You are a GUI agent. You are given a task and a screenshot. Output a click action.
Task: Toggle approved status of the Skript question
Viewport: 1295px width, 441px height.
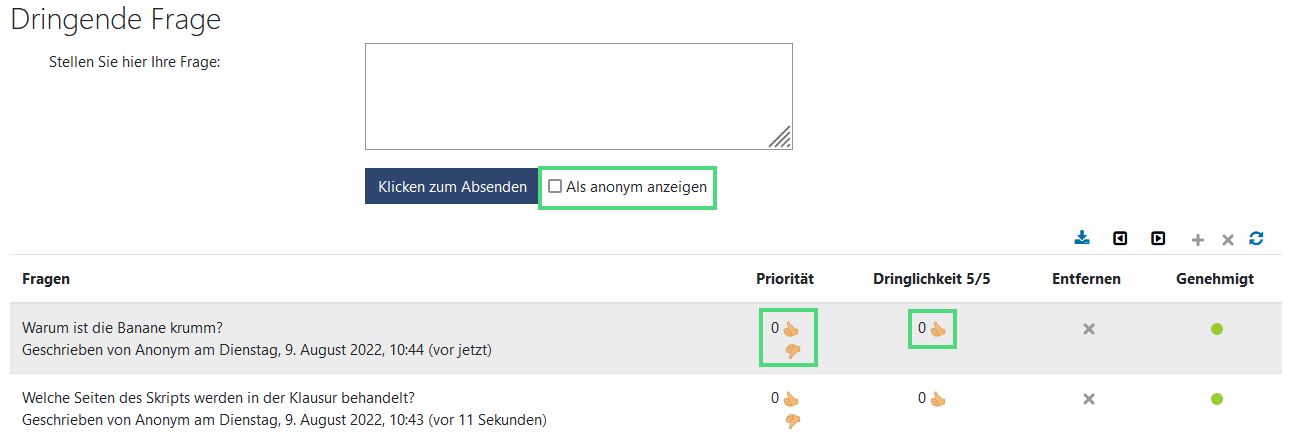pyautogui.click(x=1217, y=399)
